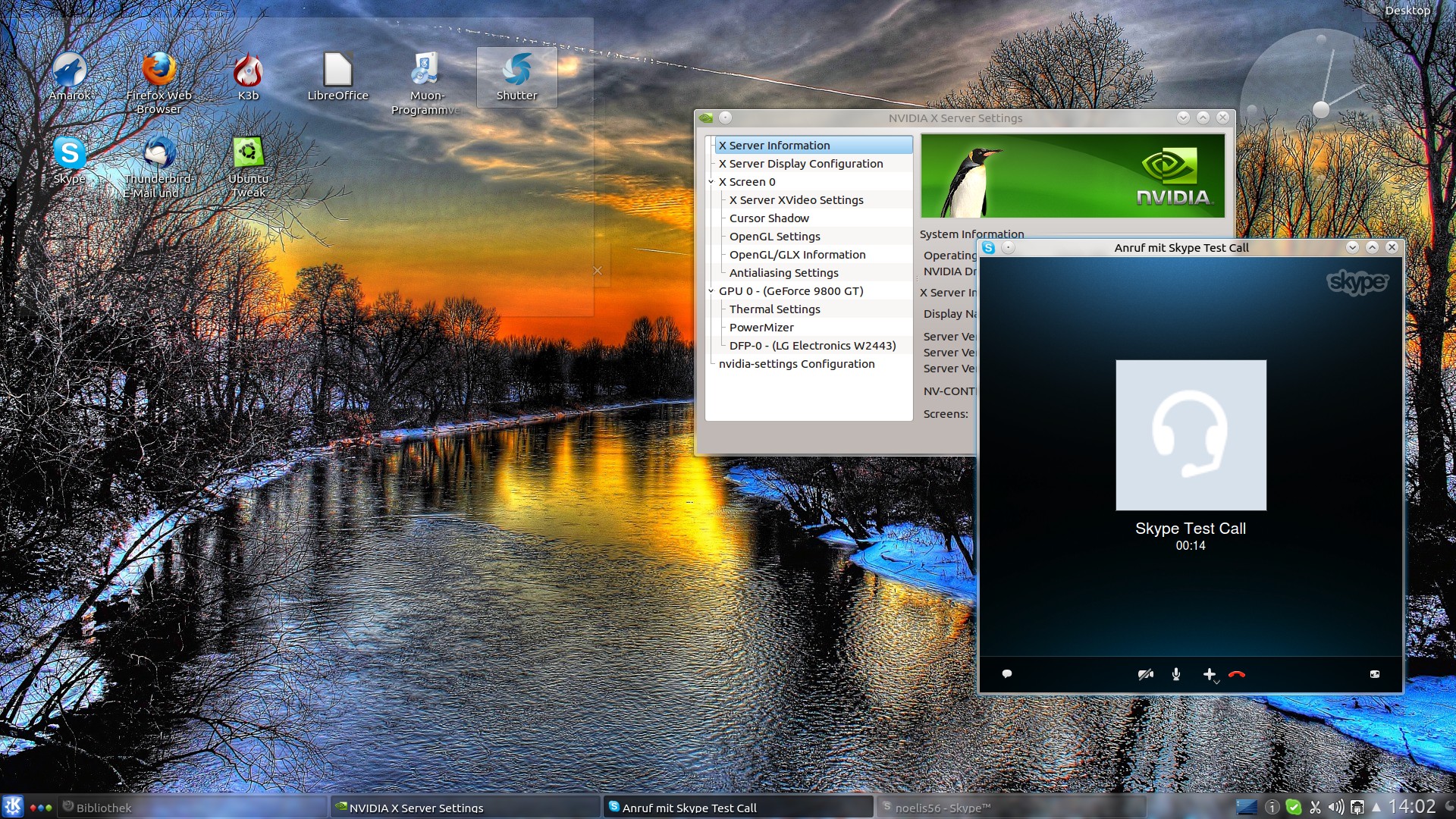
Task: Open the Skype chat bubble icon
Action: [1007, 673]
